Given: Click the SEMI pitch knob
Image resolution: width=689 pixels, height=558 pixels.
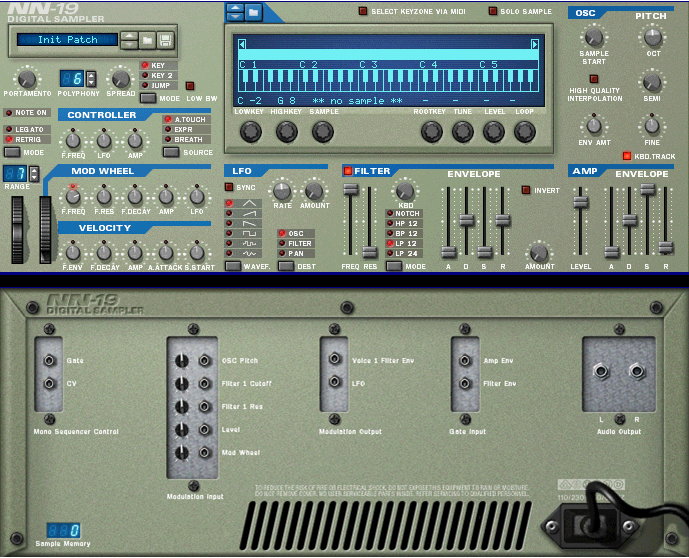Looking at the screenshot, I should tap(652, 82).
